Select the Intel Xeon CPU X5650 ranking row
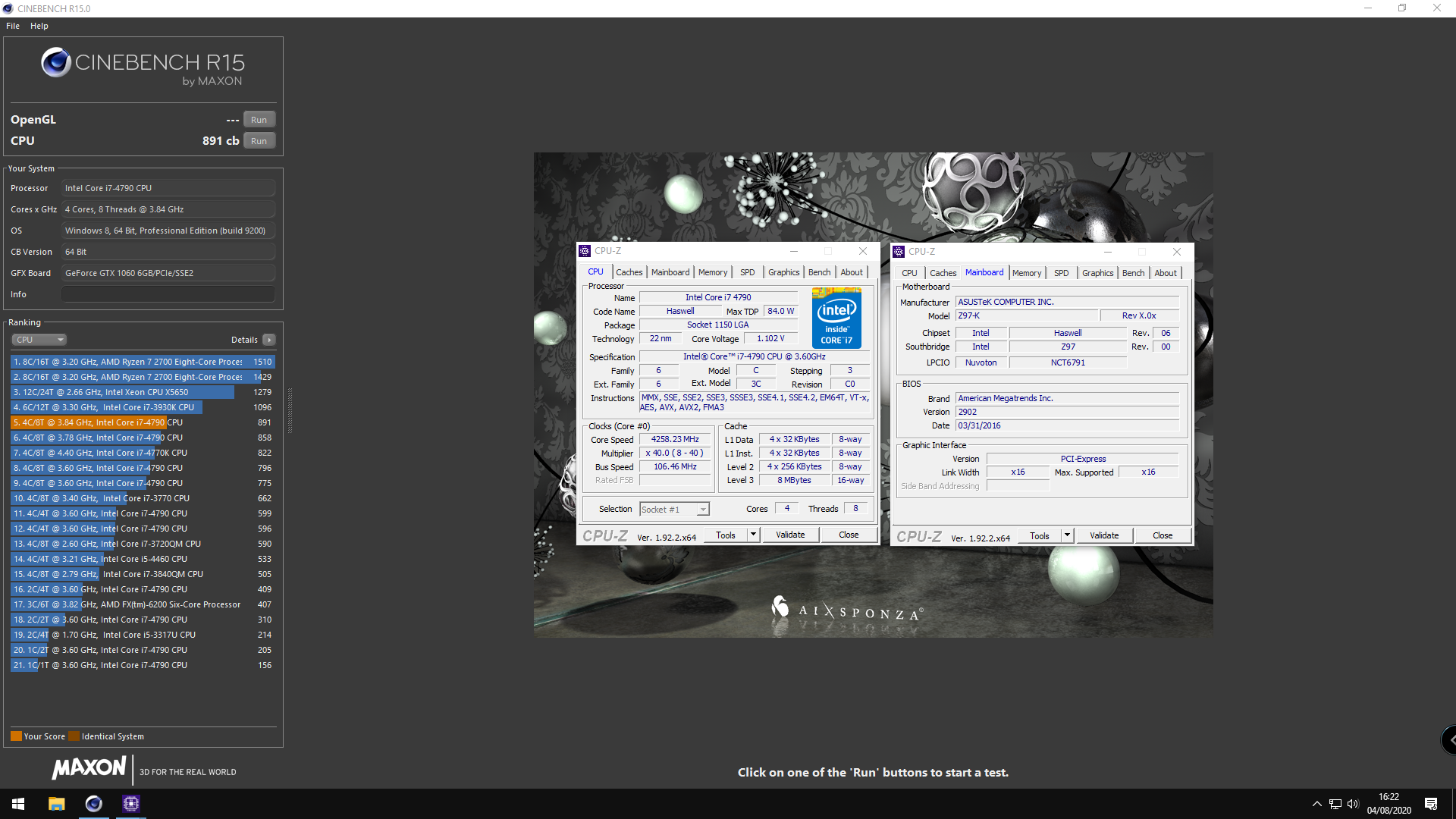 click(143, 392)
